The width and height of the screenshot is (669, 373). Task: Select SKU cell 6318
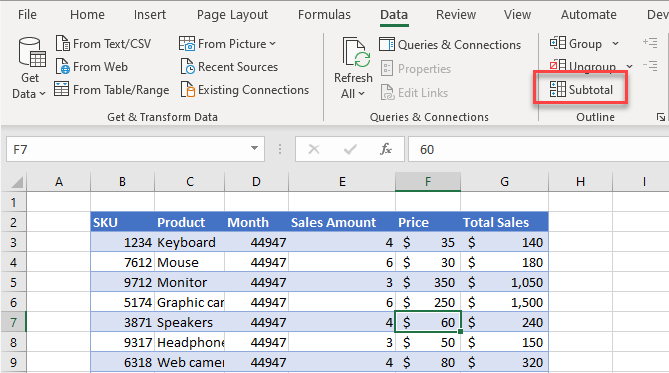point(122,362)
